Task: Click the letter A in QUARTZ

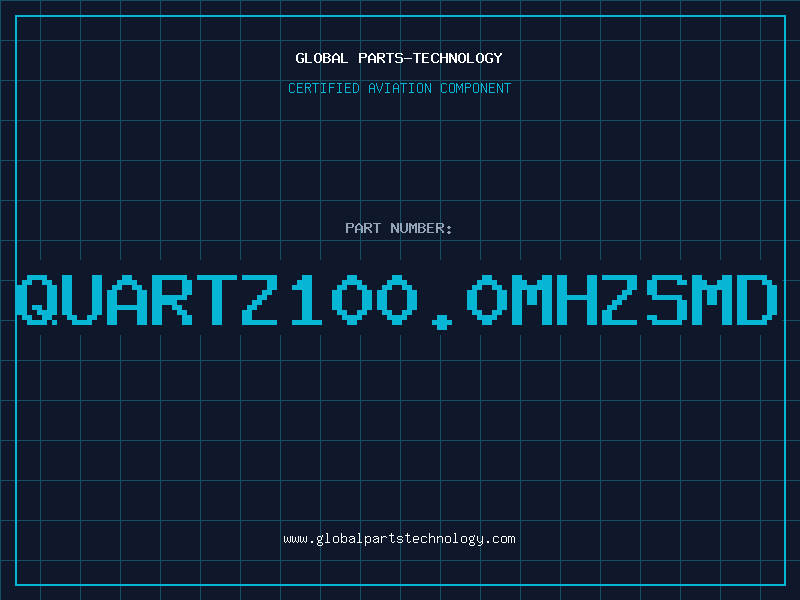Action: point(127,299)
